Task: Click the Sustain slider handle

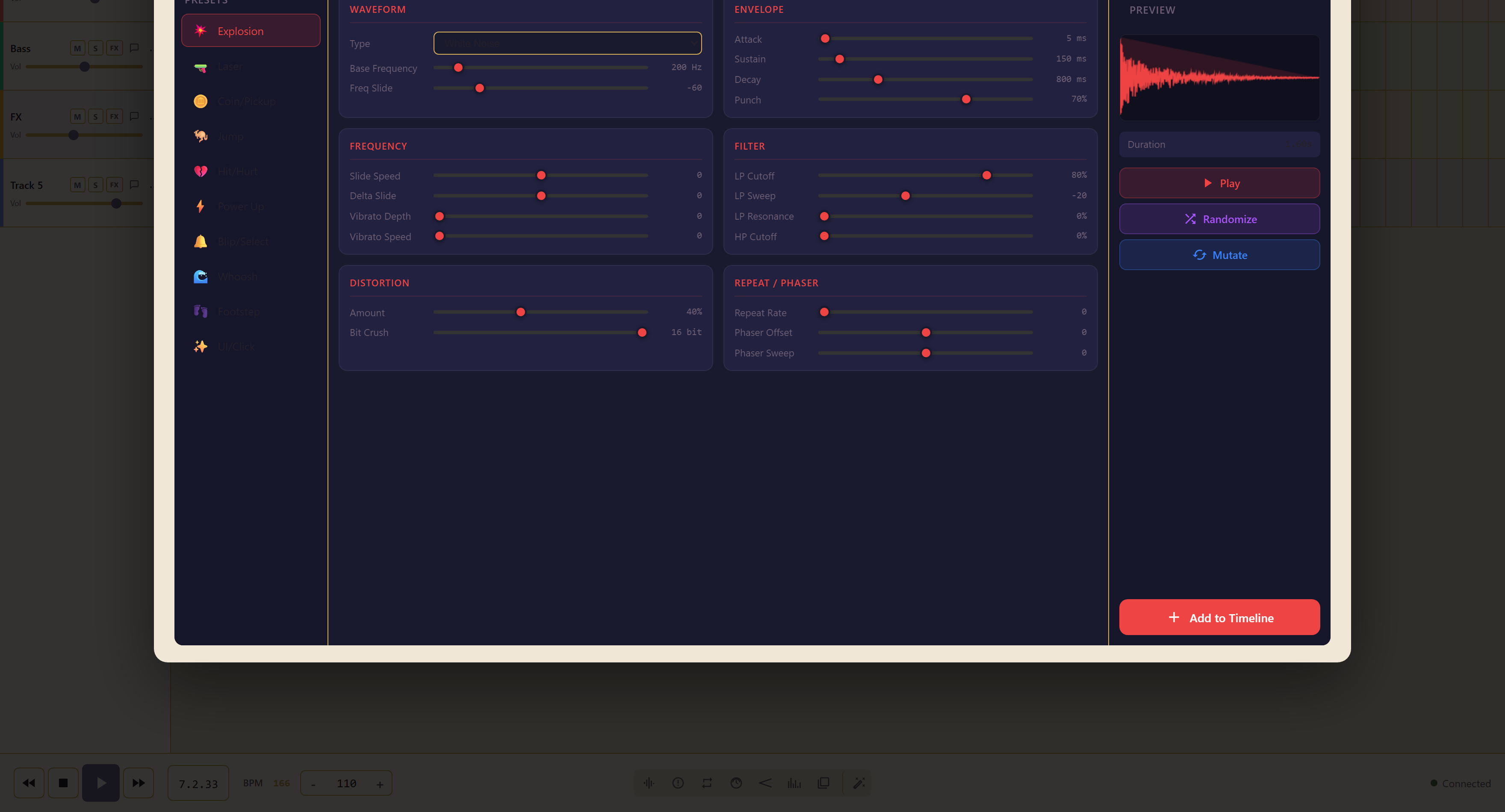Action: point(840,59)
